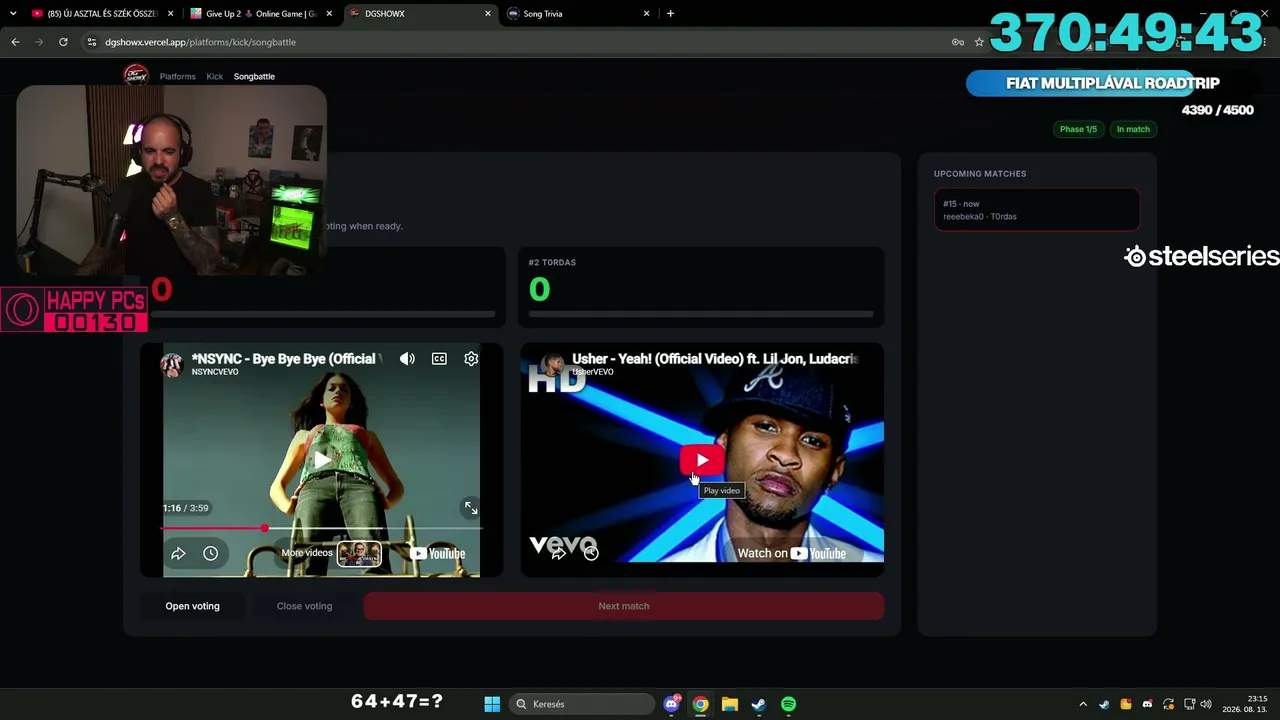Click the UsherVEVO channel avatar

coord(551,364)
